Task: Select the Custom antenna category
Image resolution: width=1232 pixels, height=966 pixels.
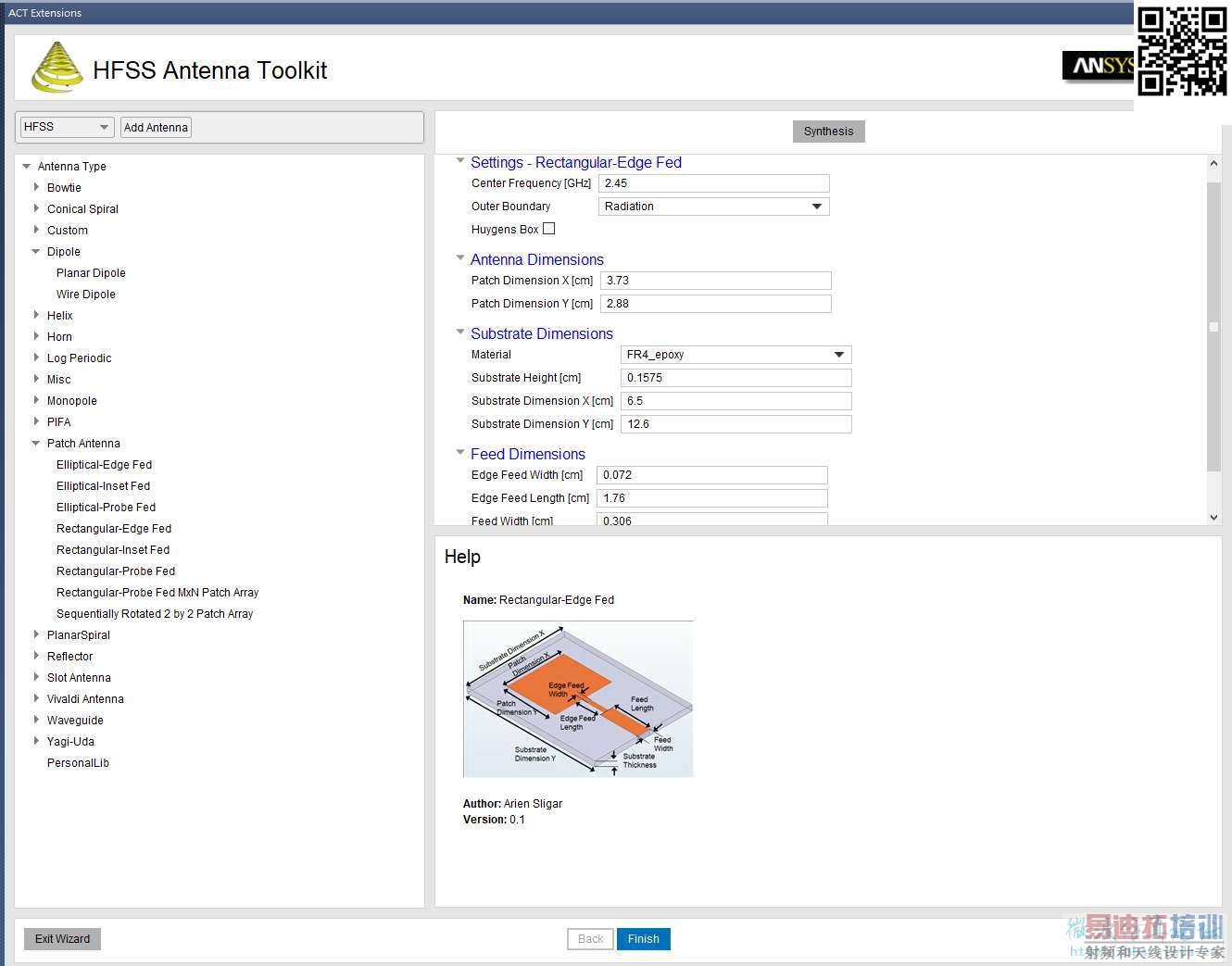Action: (x=68, y=231)
